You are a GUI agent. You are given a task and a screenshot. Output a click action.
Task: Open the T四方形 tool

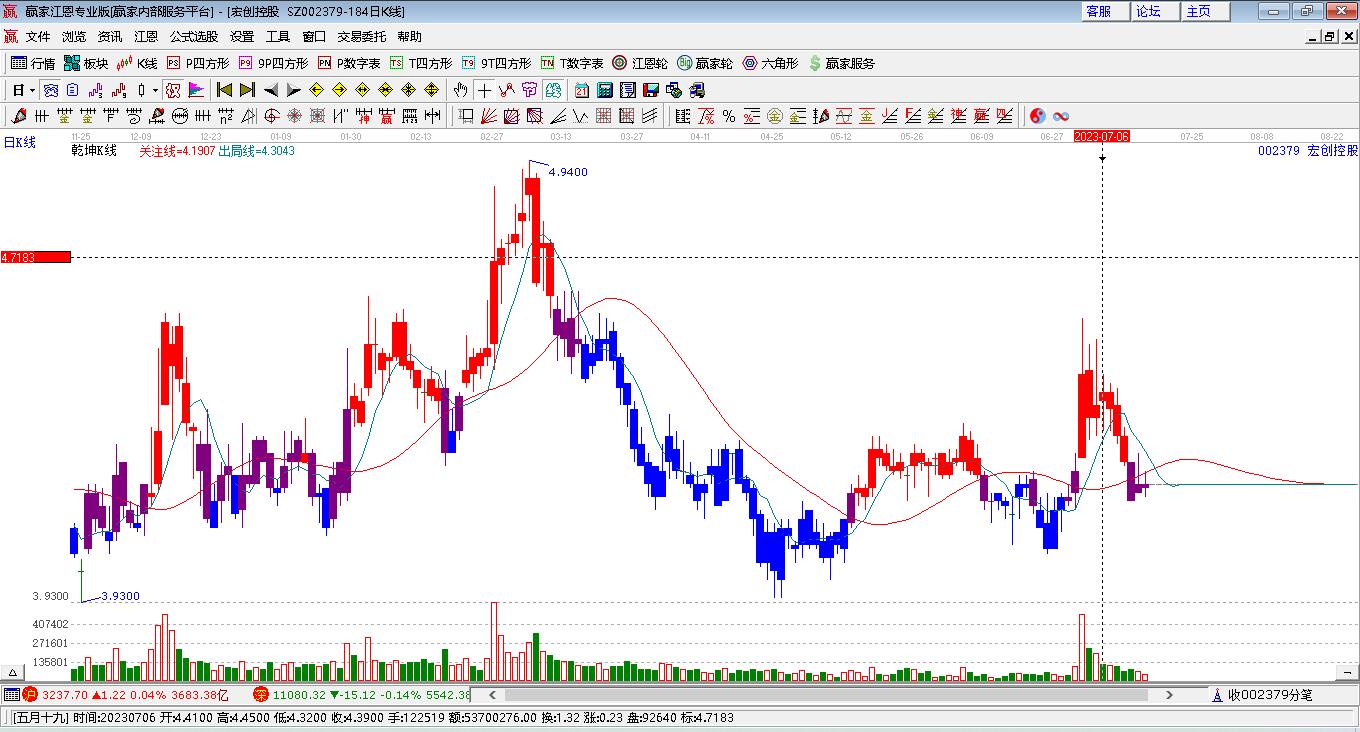(x=421, y=63)
